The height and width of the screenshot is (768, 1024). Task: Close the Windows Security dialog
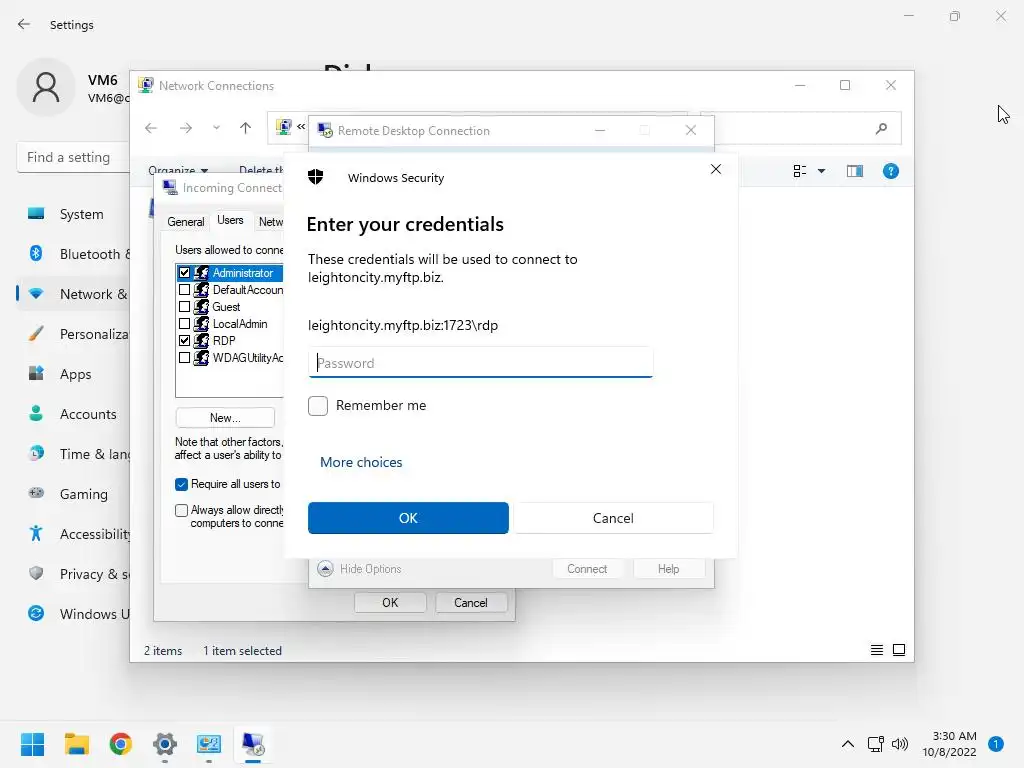click(x=716, y=169)
